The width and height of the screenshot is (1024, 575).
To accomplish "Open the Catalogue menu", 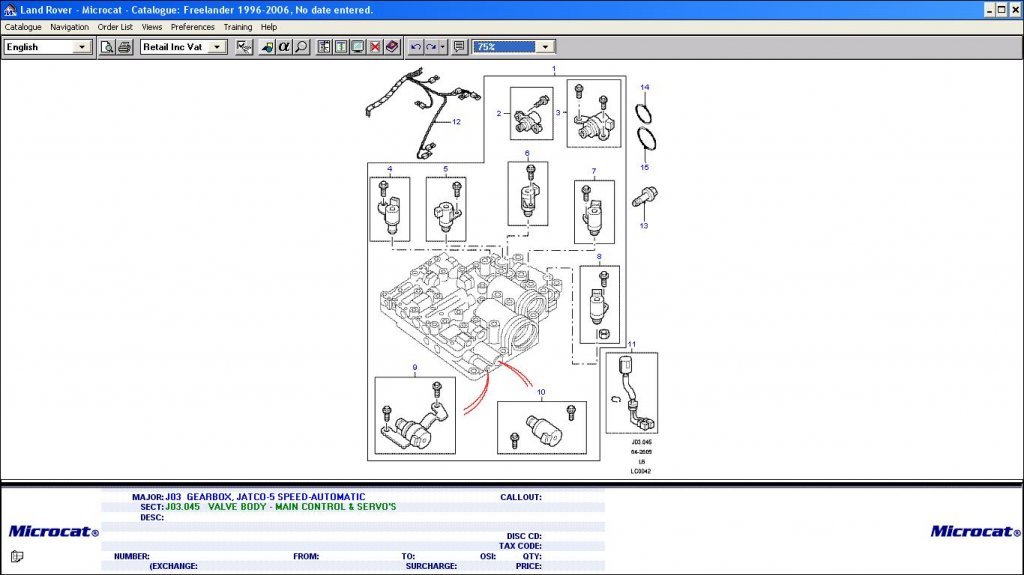I will [x=23, y=27].
